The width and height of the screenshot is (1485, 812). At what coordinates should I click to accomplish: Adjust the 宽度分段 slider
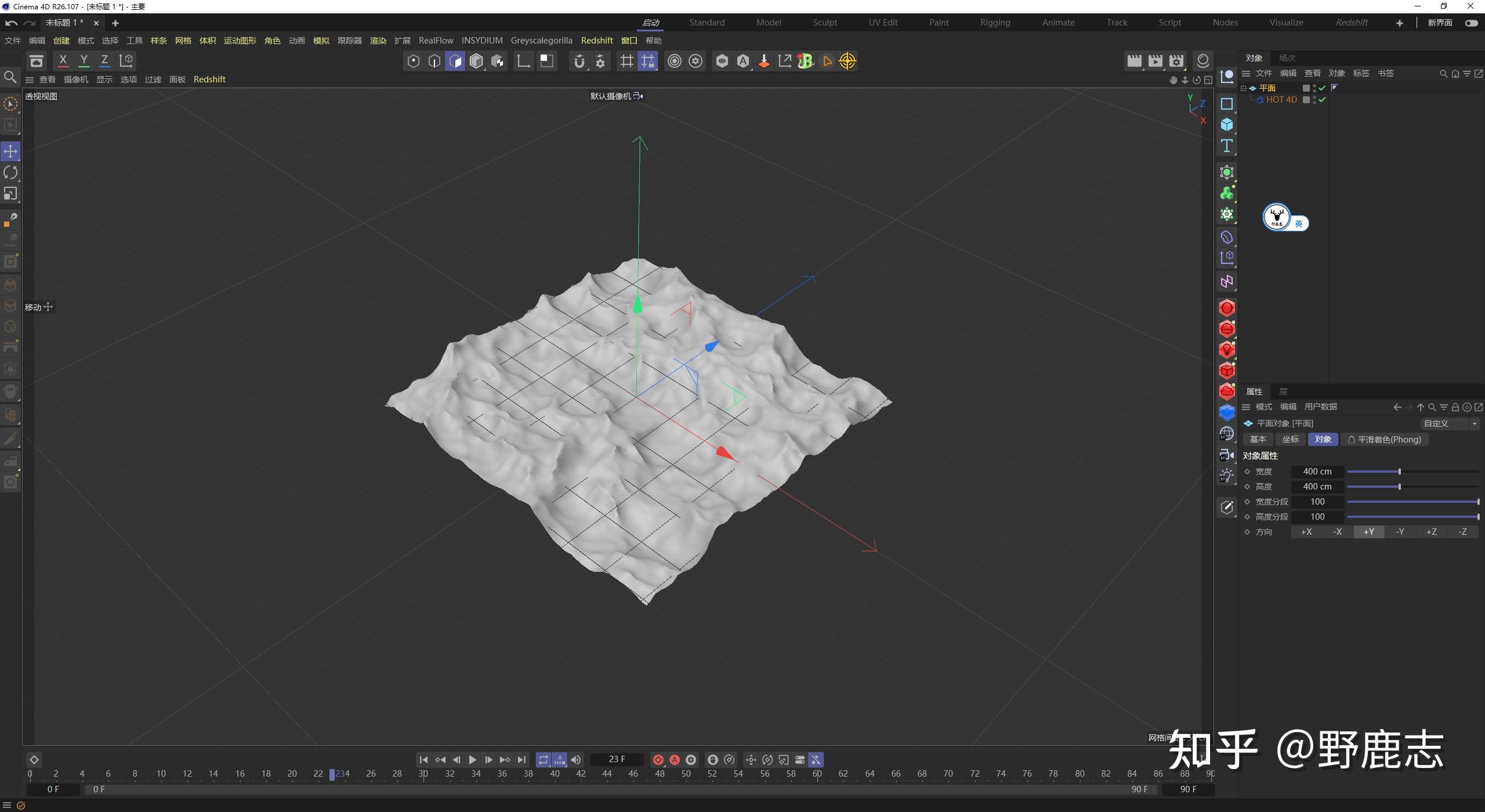1412,501
